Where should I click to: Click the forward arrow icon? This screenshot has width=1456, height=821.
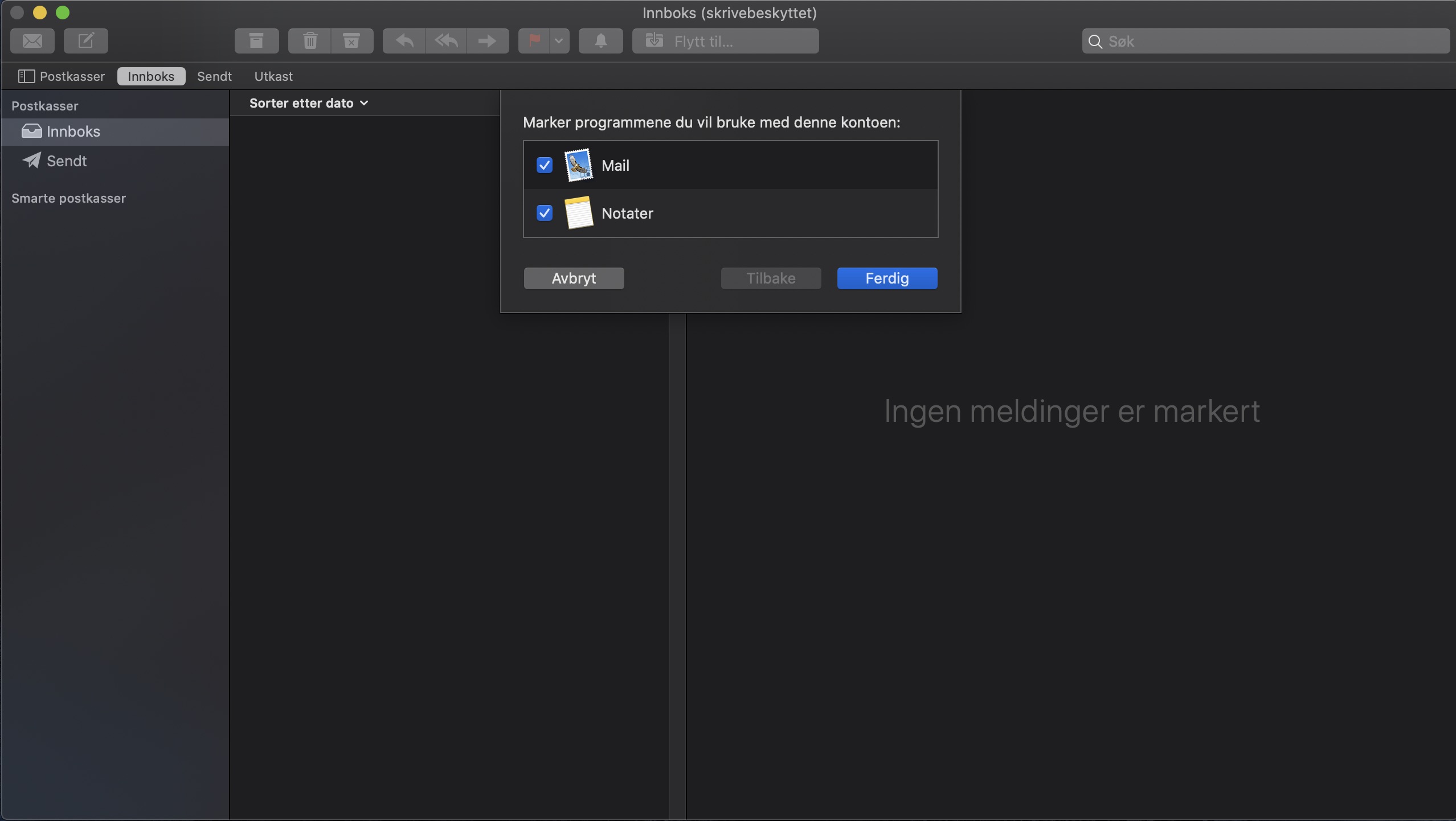click(x=488, y=41)
